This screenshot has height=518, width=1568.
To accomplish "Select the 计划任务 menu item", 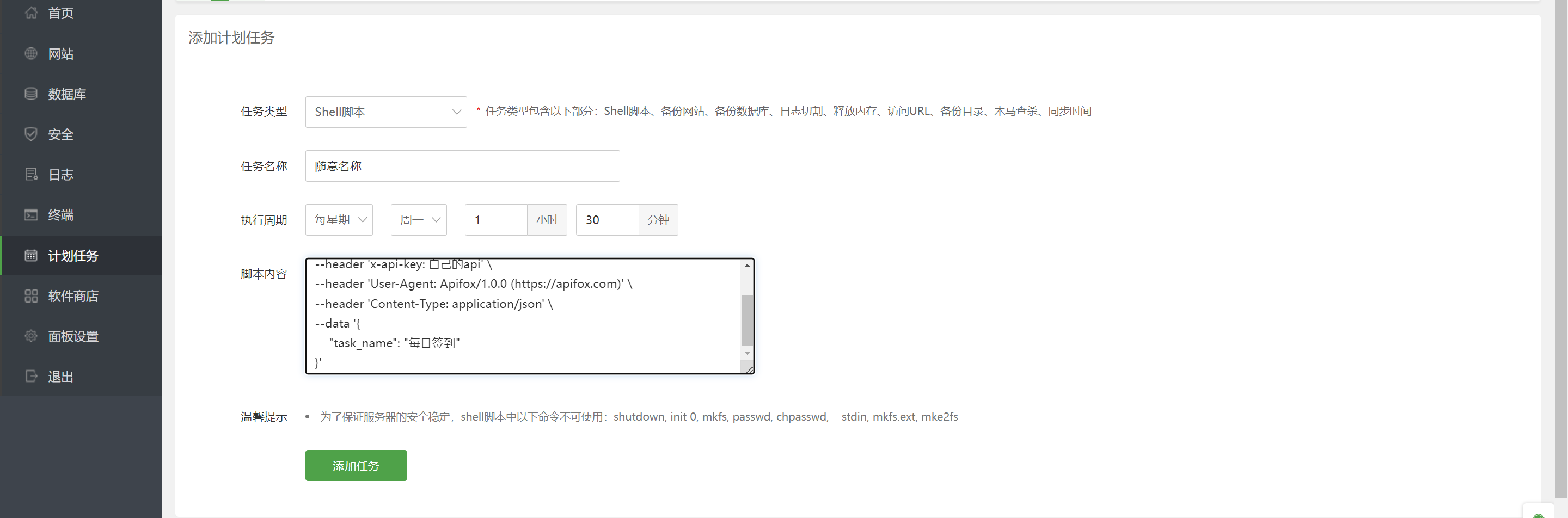I will pos(73,255).
